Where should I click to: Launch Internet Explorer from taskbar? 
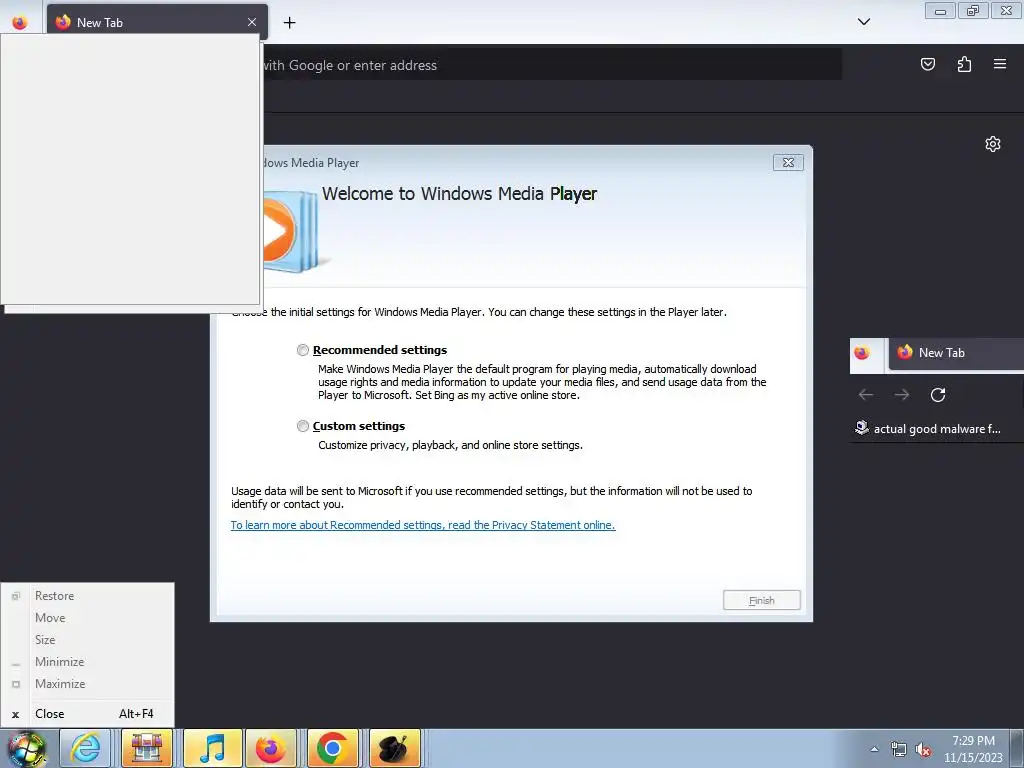[85, 748]
